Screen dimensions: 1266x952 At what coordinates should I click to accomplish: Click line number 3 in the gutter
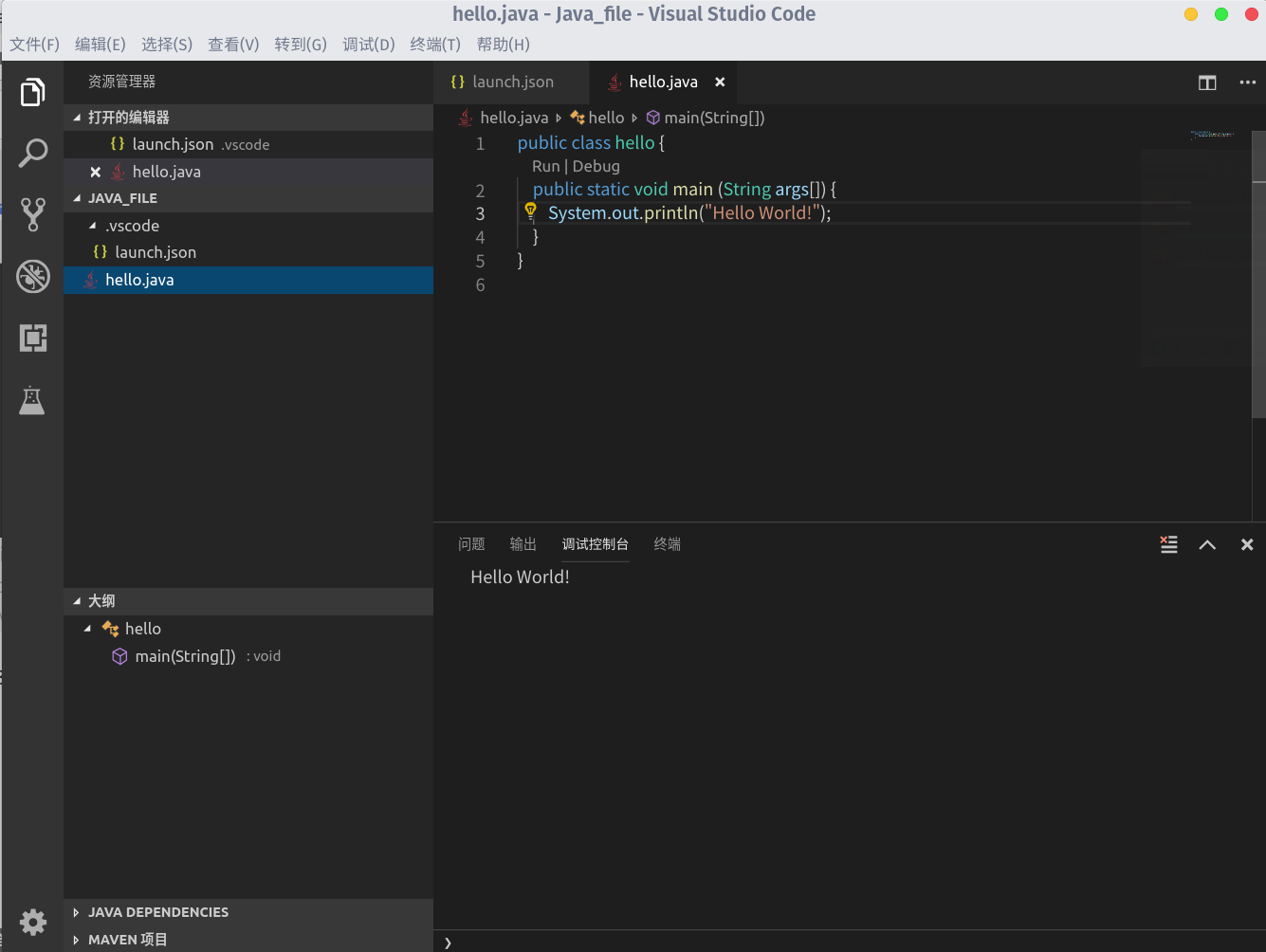click(480, 213)
